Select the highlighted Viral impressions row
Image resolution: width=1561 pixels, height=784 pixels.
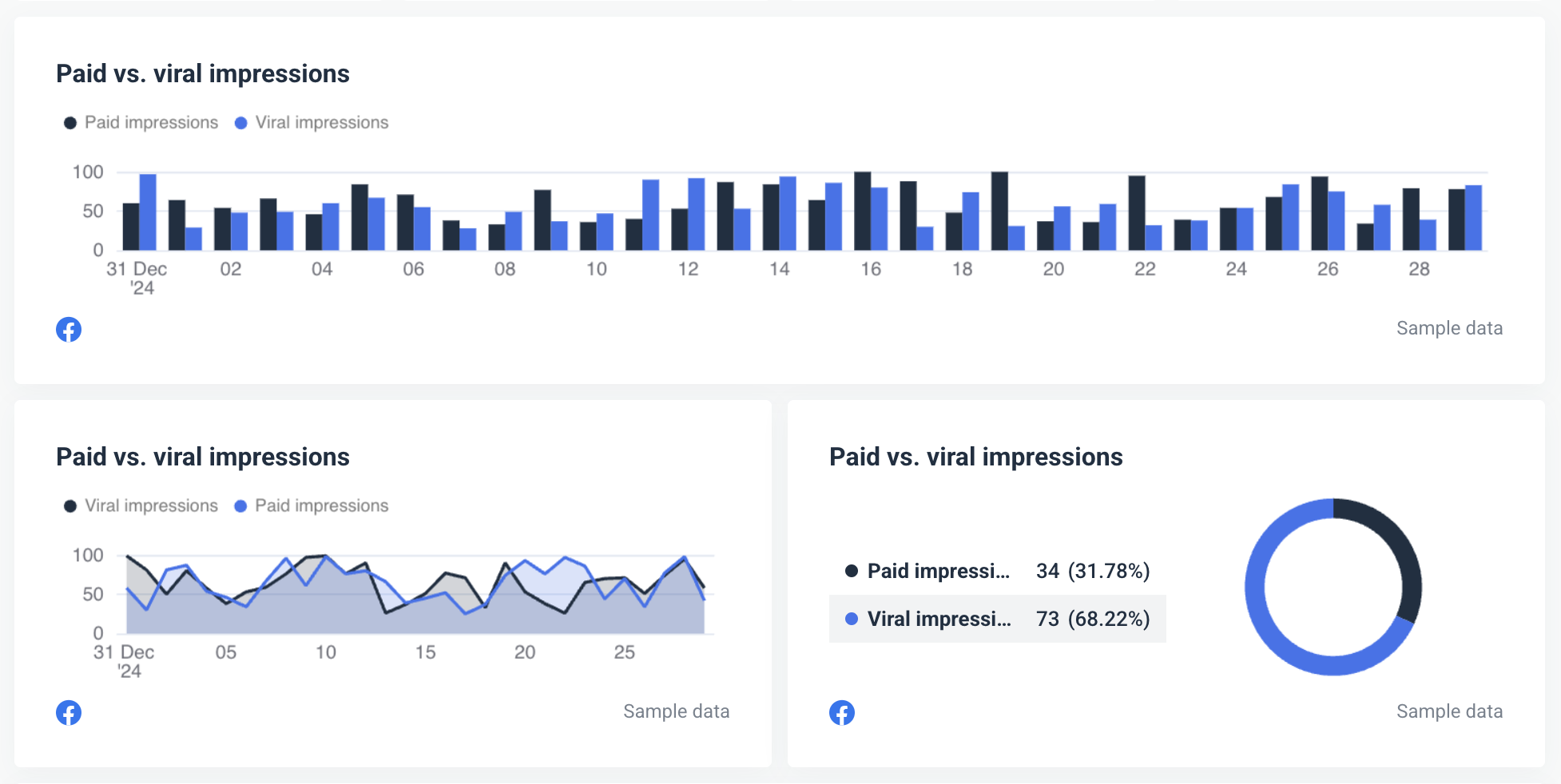point(997,618)
